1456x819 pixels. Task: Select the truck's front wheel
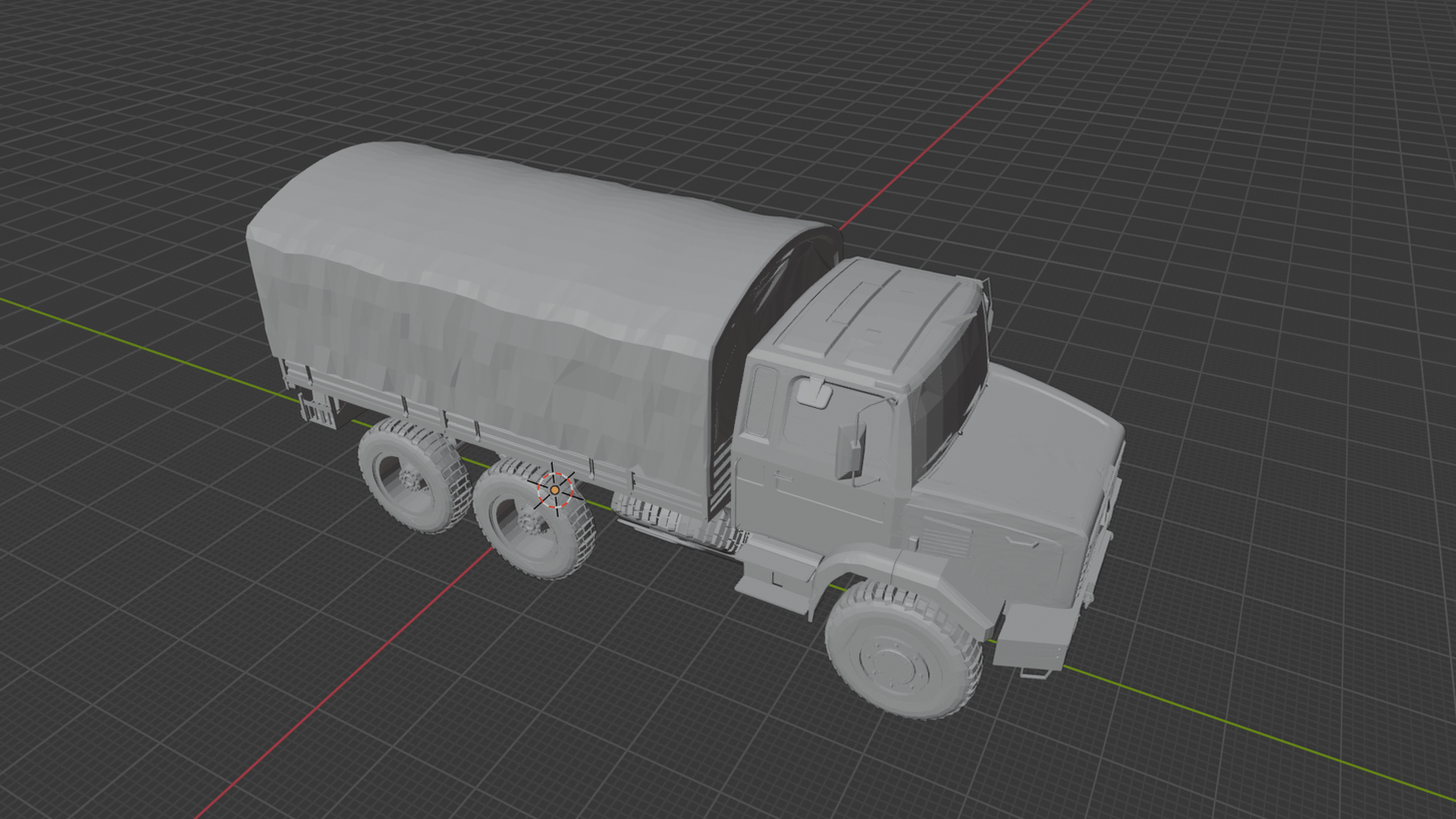[x=904, y=651]
